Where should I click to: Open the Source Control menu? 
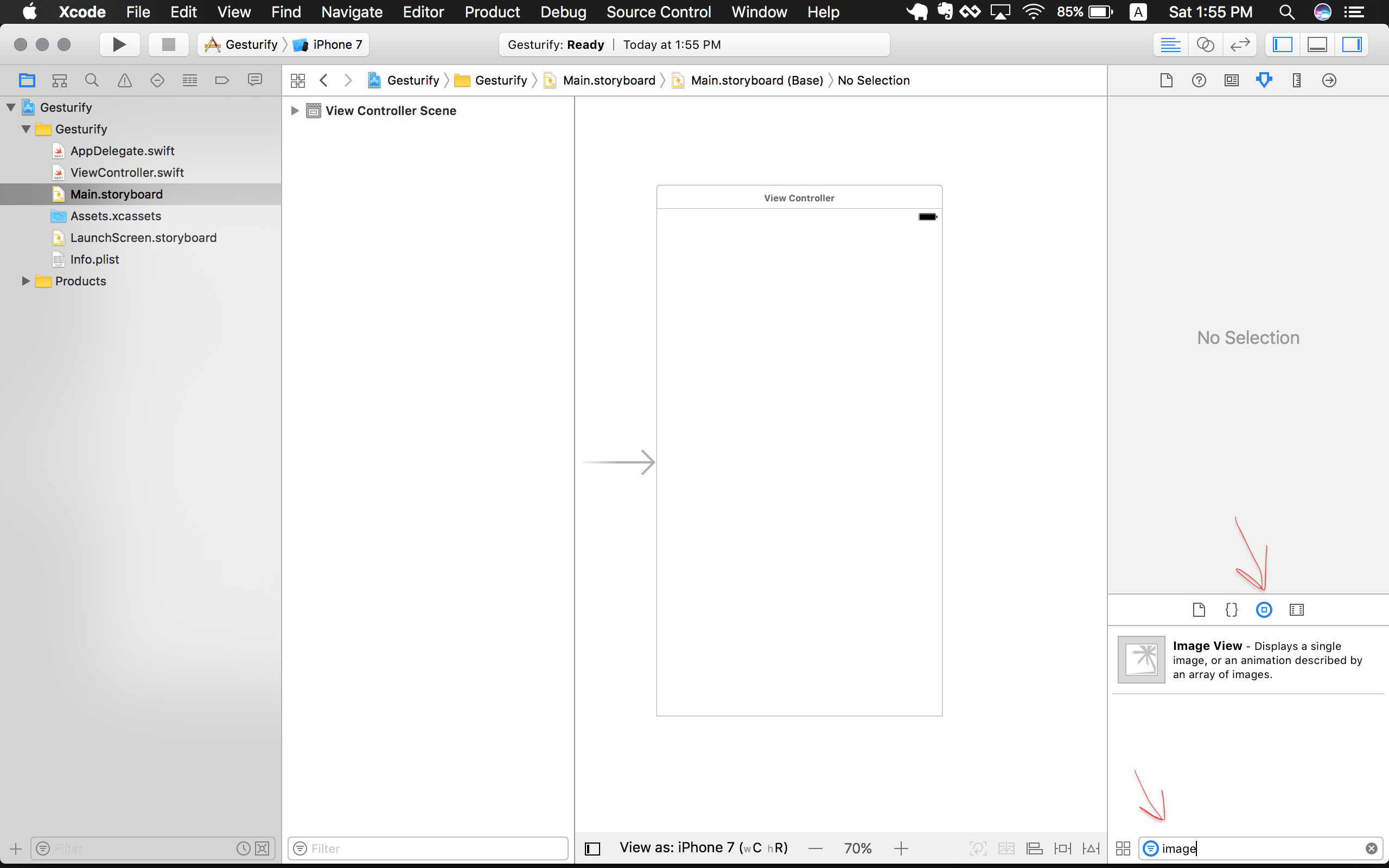658,12
